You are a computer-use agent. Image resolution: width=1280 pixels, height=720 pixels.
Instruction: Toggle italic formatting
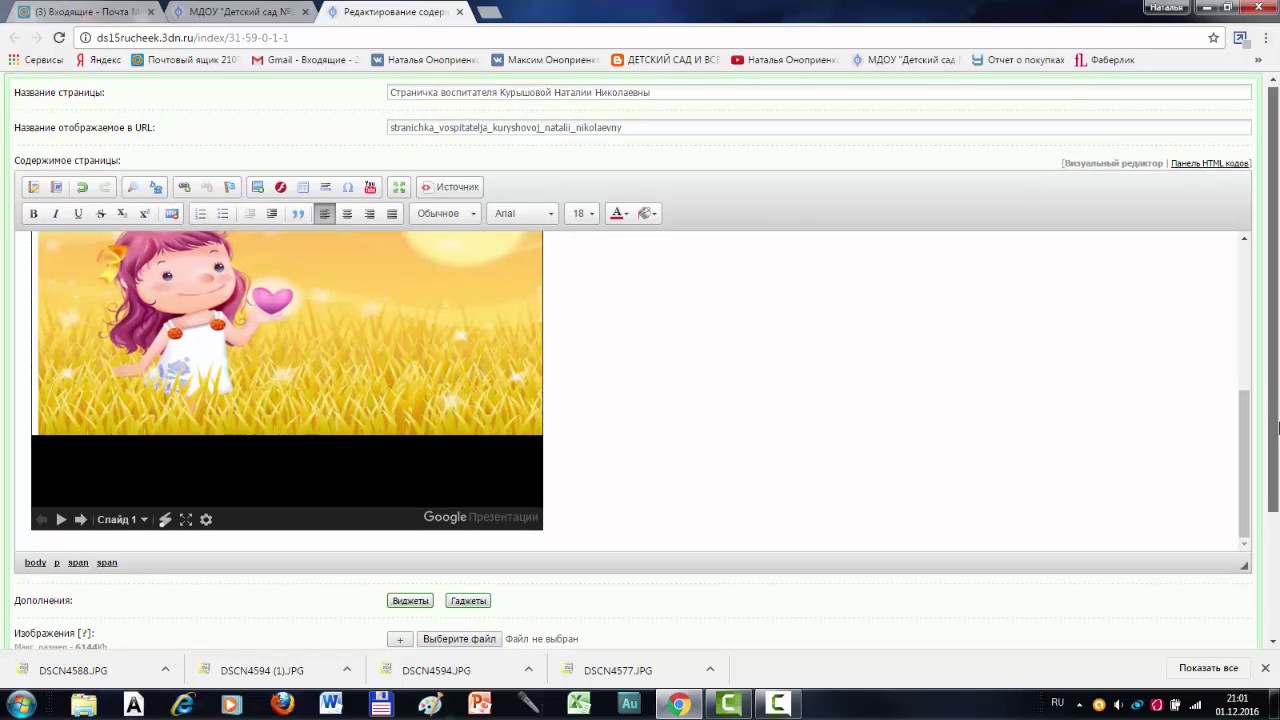coord(56,213)
